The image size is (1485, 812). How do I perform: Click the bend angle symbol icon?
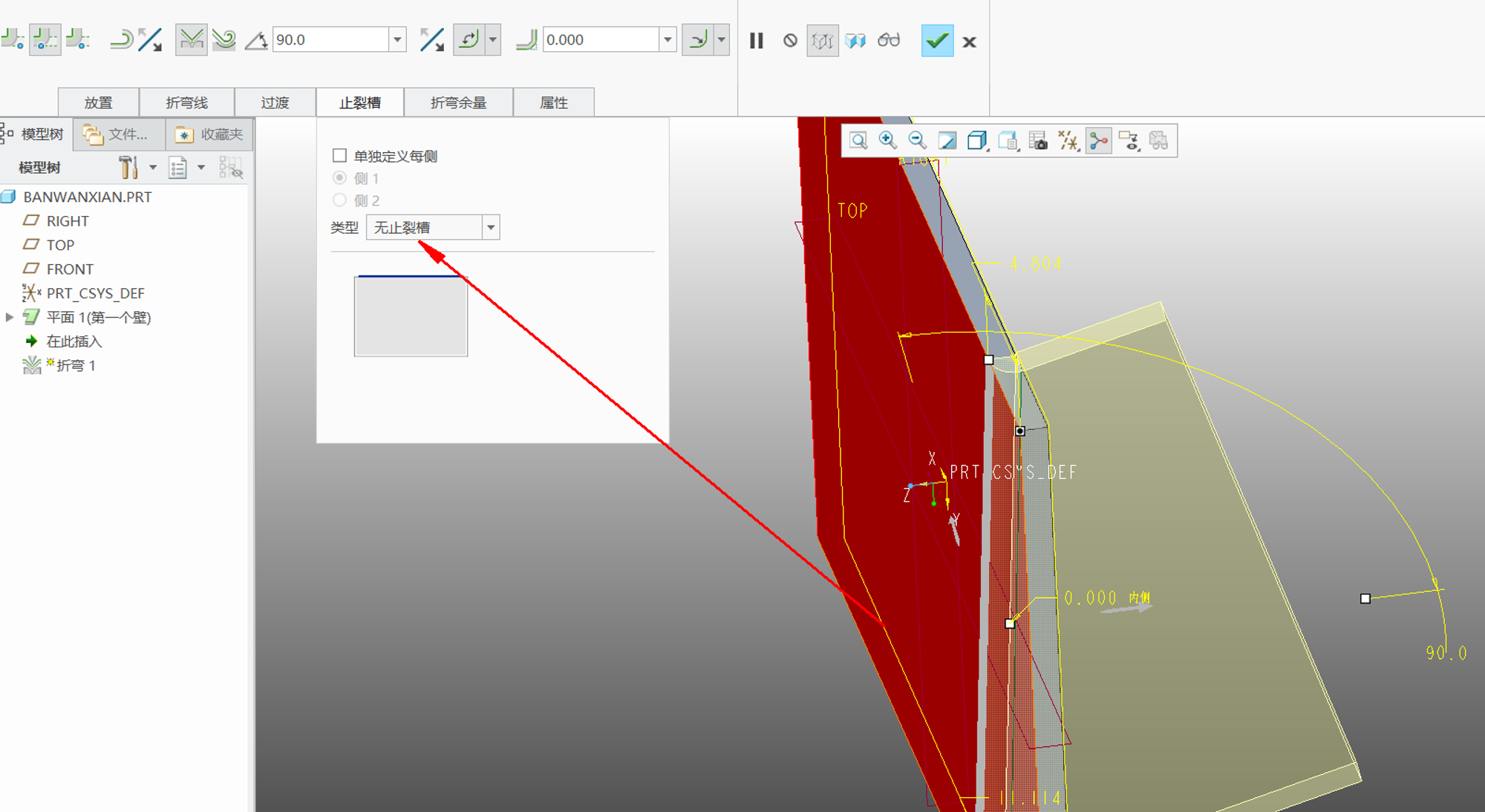coord(256,40)
